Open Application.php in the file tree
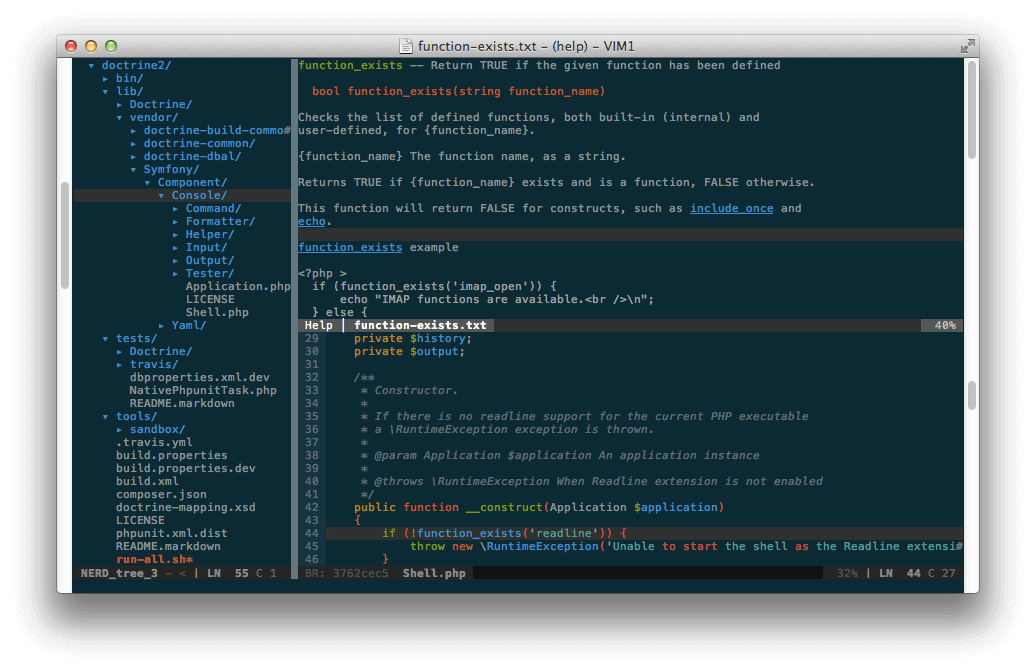This screenshot has width=1036, height=672. point(238,286)
